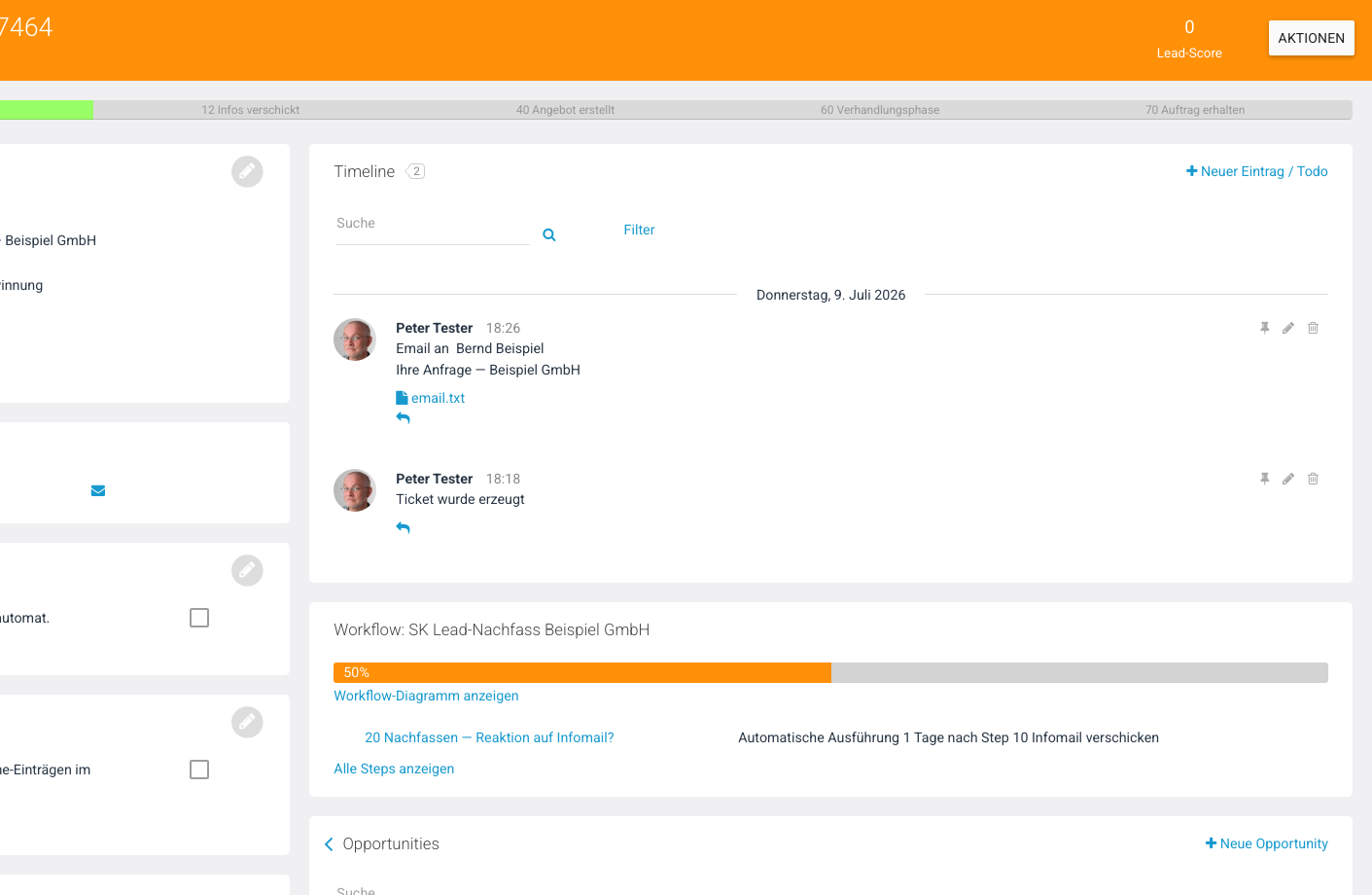The image size is (1372, 895).
Task: Show all steps via Alle Steps anzeigen
Action: click(x=394, y=769)
